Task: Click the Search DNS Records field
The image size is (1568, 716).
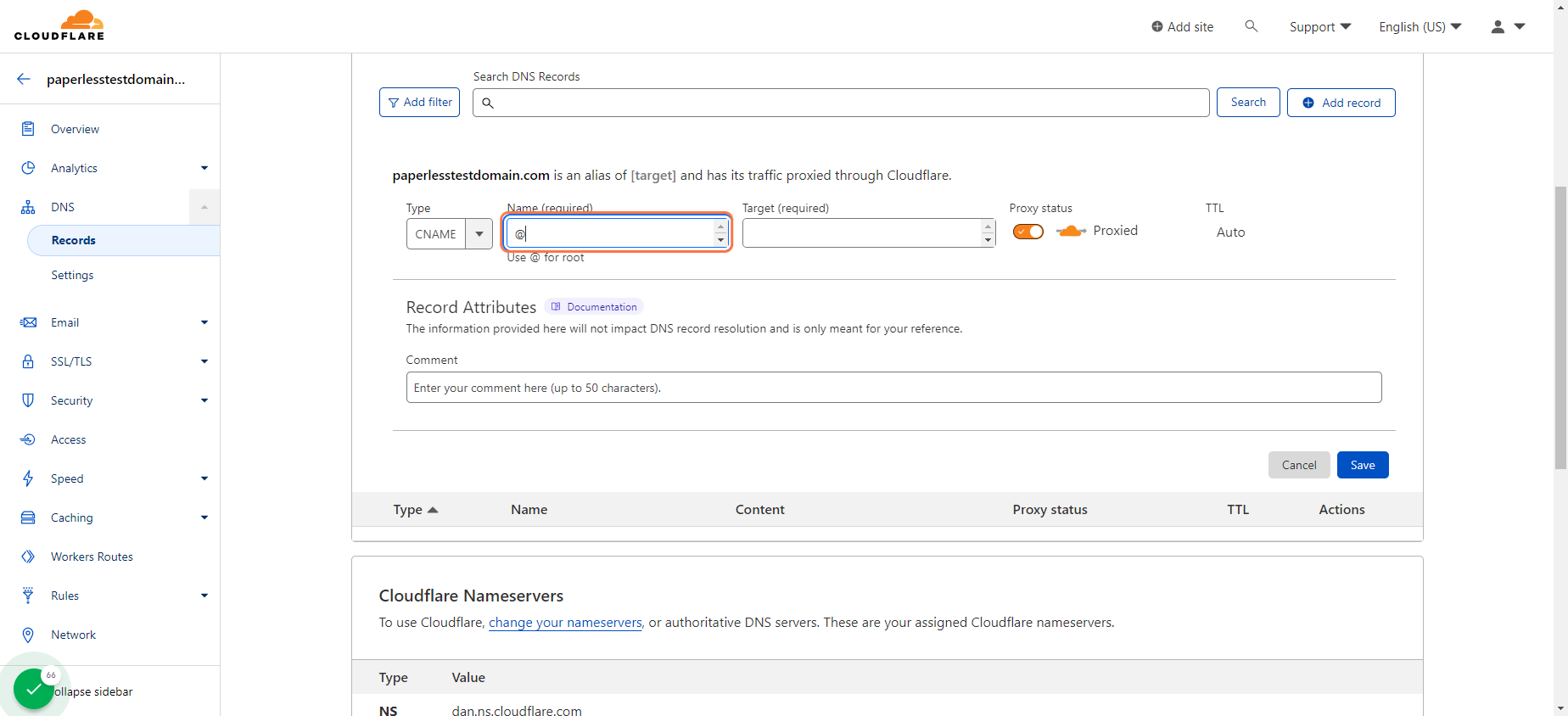Action: [x=841, y=103]
